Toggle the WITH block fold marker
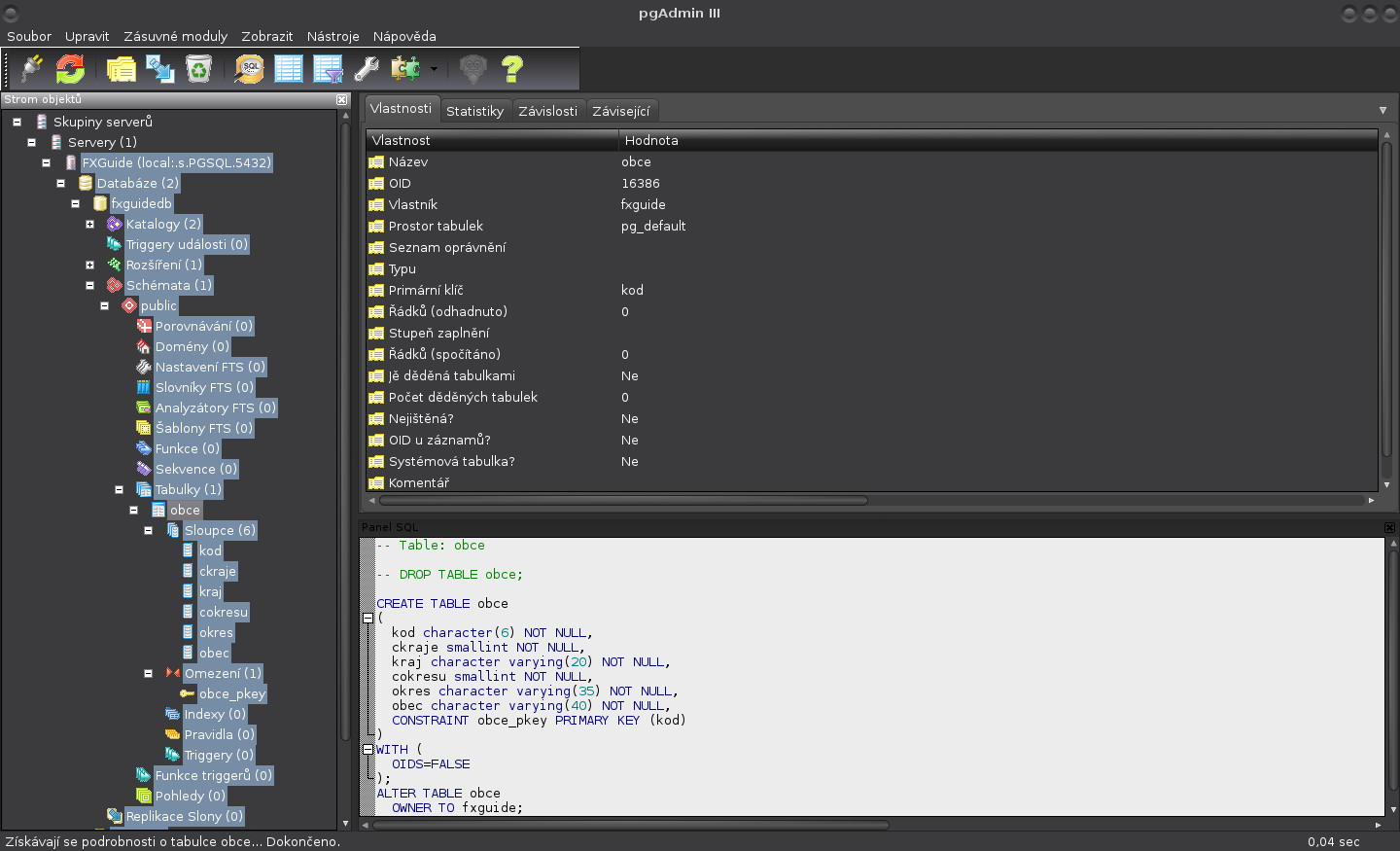Viewport: 1400px width, 851px height. 367,749
